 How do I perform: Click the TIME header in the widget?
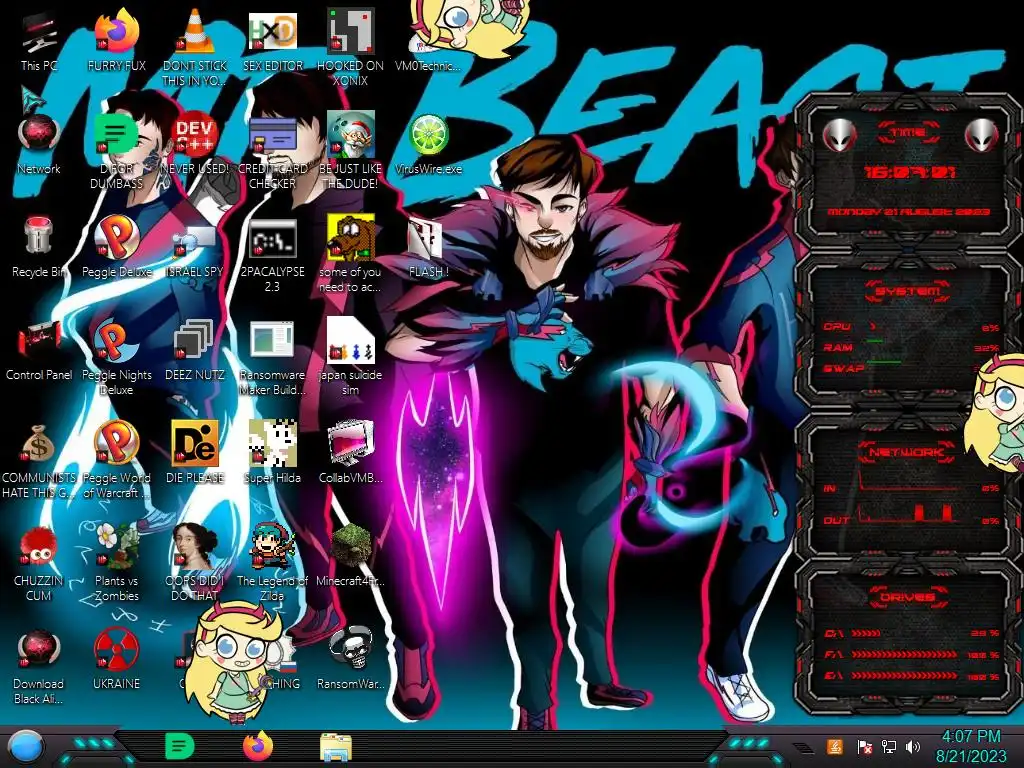coord(908,133)
